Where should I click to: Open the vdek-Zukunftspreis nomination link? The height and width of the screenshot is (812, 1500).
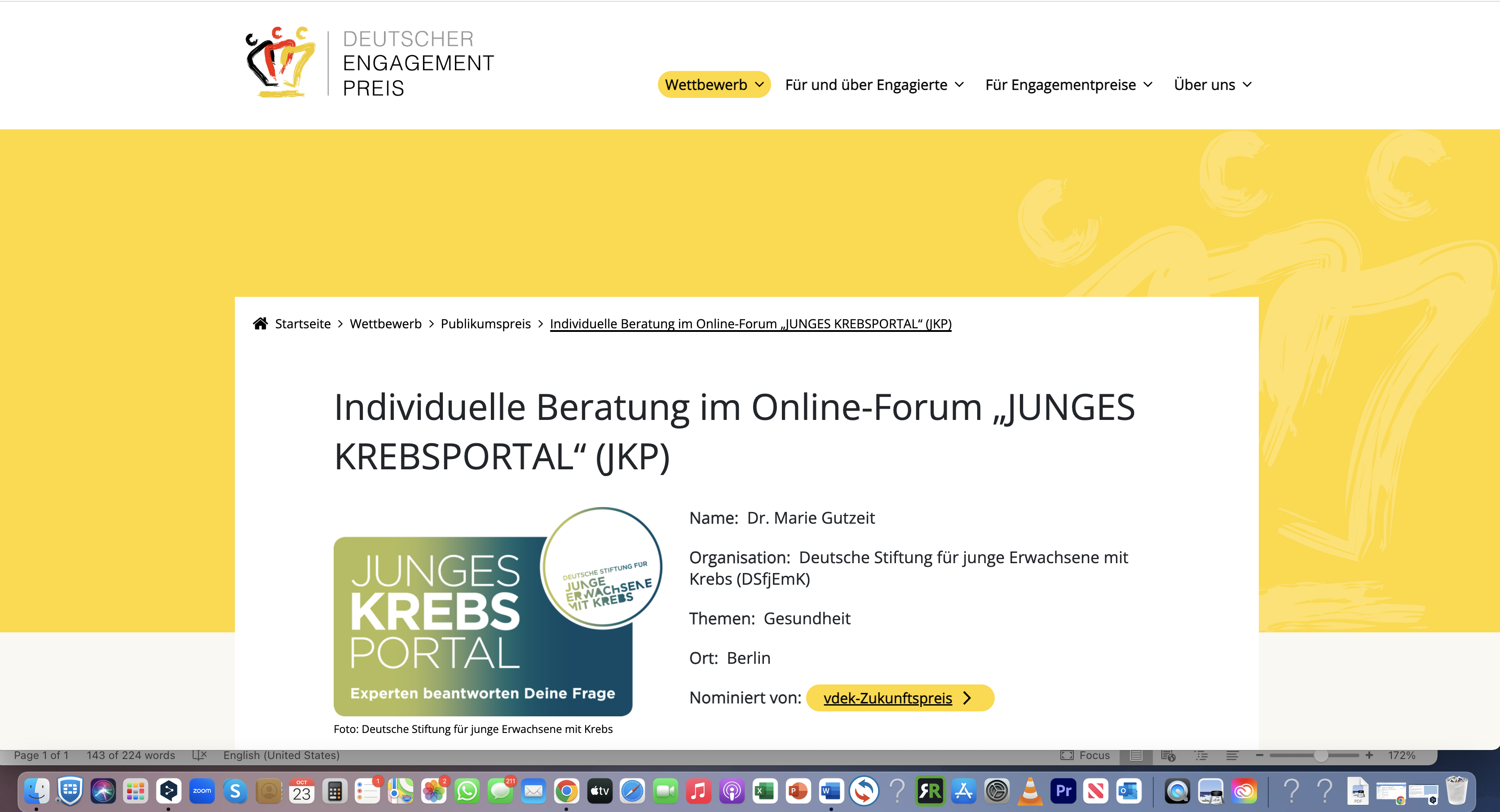(x=900, y=697)
